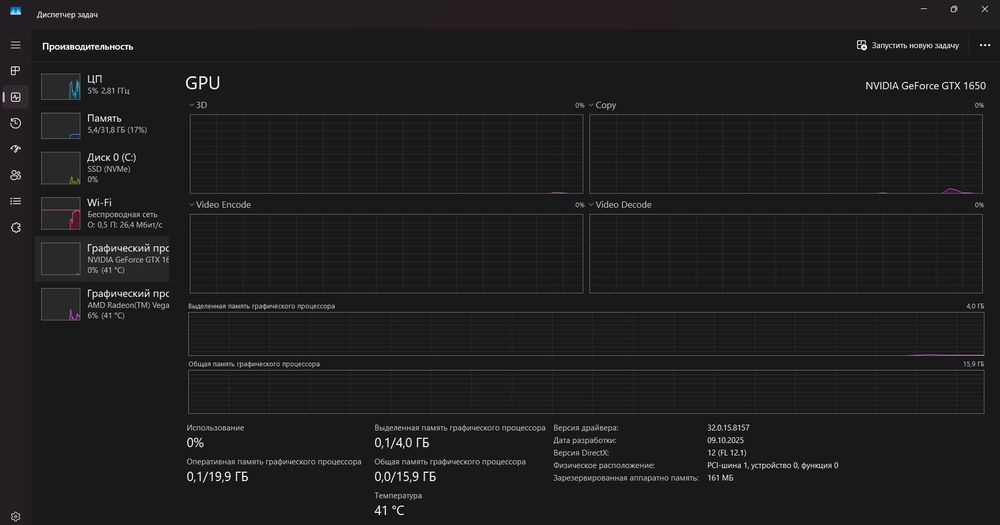Viewport: 1000px width, 525px height.
Task: Select the ЦП performance item
Action: pyautogui.click(x=102, y=86)
